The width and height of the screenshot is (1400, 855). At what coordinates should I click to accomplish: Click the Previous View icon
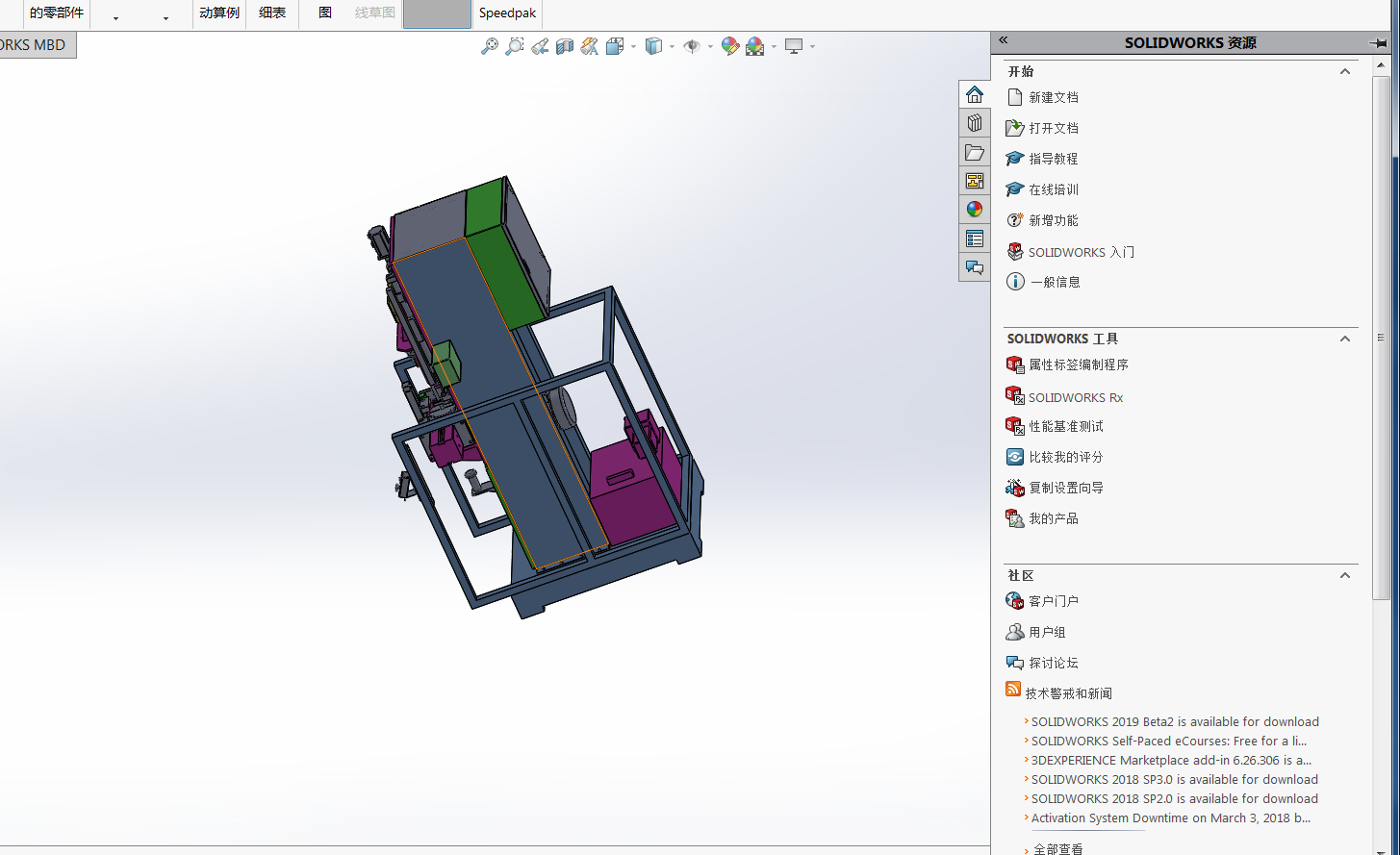(540, 46)
